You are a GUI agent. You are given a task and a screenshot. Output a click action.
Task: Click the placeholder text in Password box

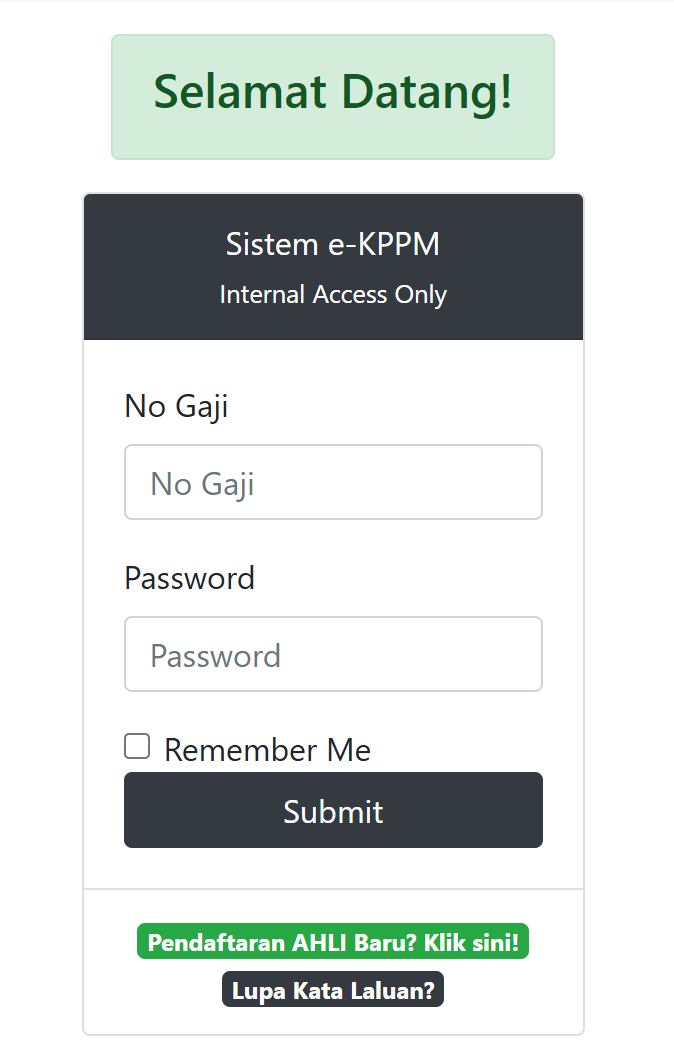[x=215, y=656]
